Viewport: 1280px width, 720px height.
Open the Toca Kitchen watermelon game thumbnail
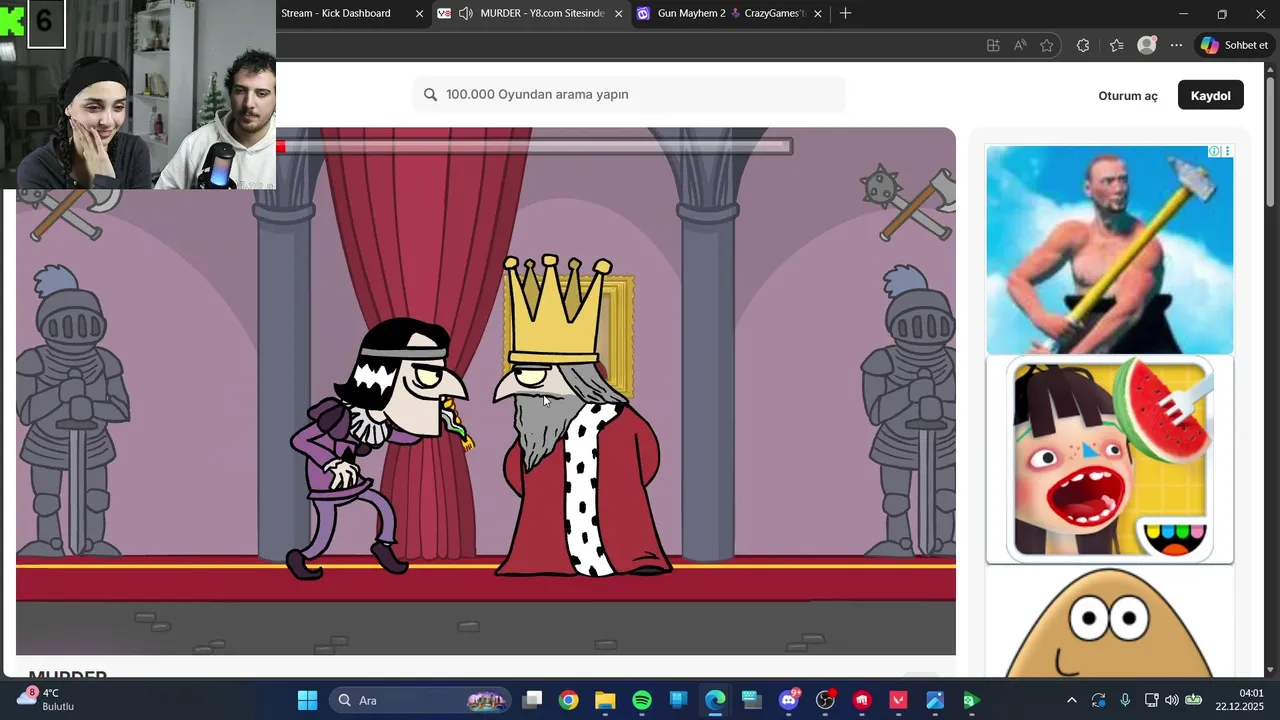1110,460
